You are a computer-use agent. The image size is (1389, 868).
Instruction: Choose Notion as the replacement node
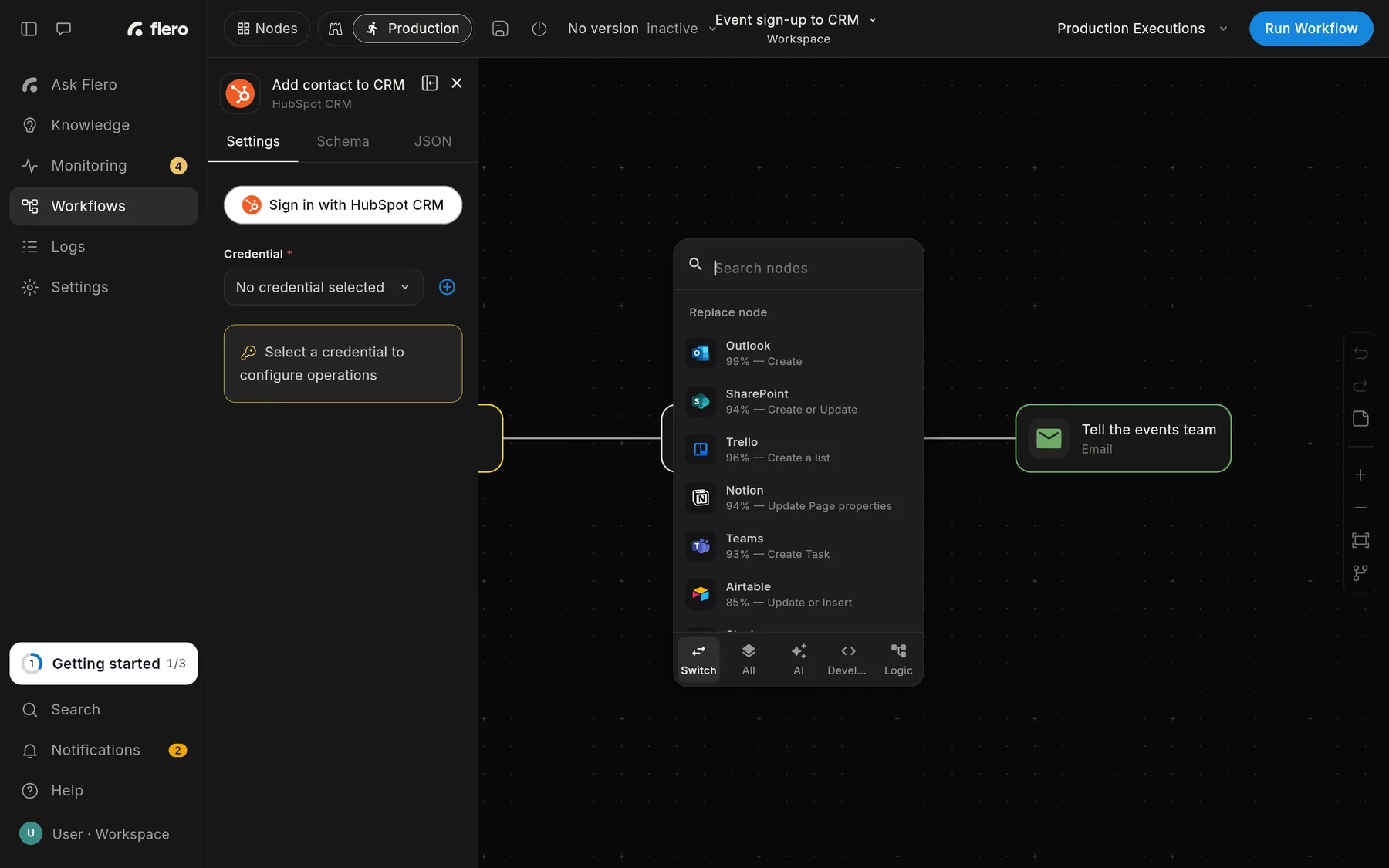click(x=798, y=498)
